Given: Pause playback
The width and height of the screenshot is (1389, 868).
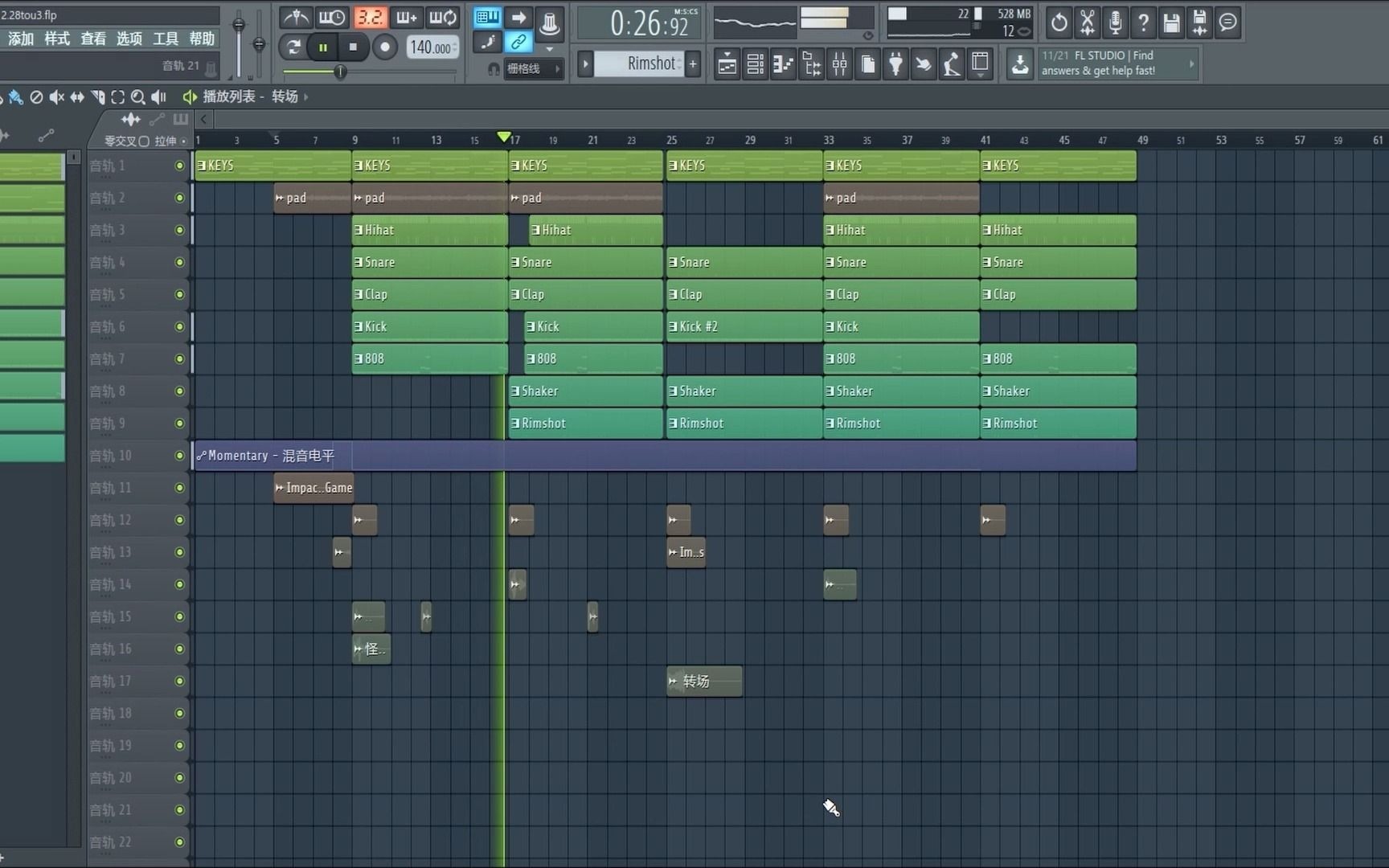Looking at the screenshot, I should coord(323,47).
